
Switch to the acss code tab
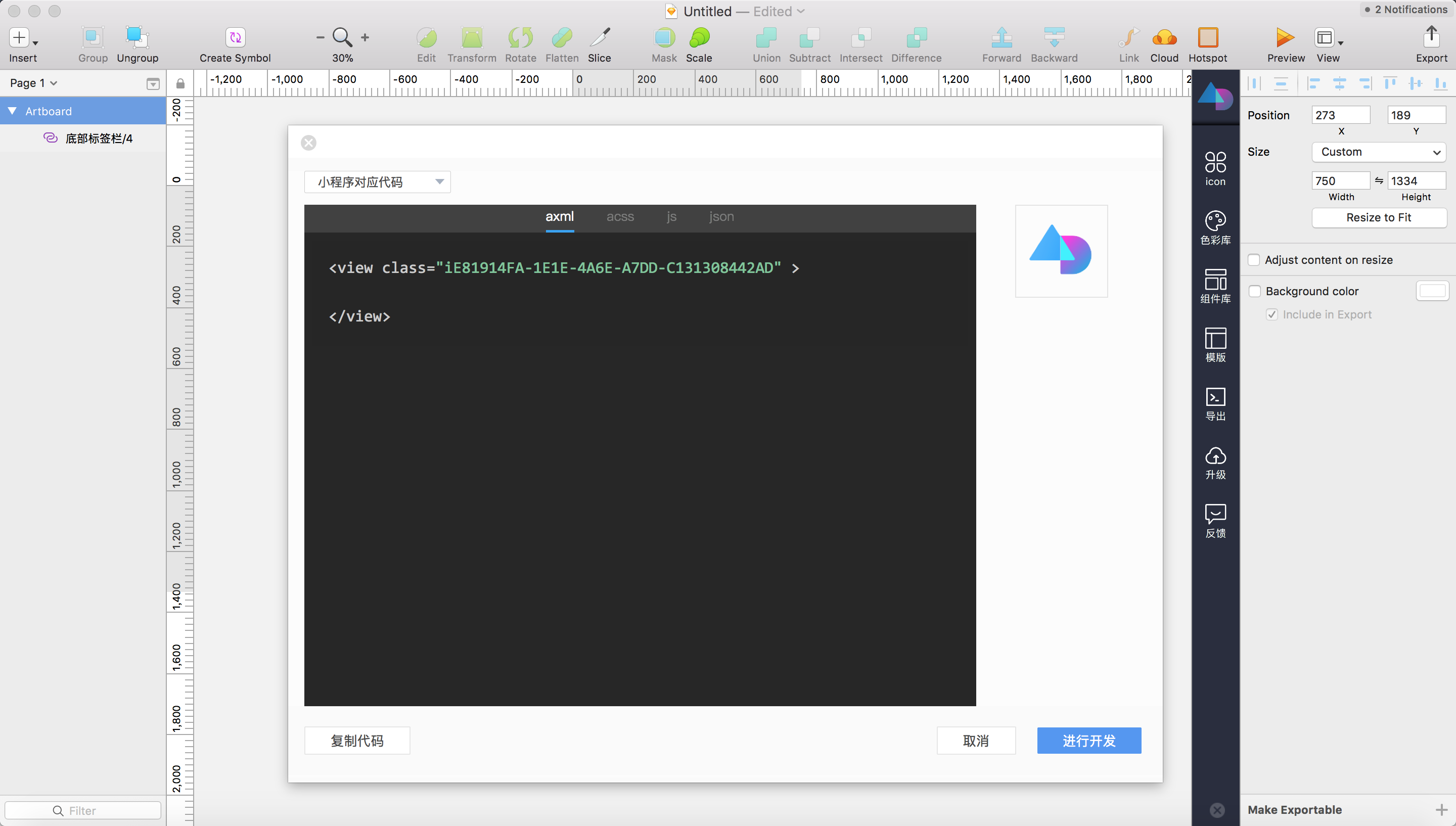(x=620, y=217)
